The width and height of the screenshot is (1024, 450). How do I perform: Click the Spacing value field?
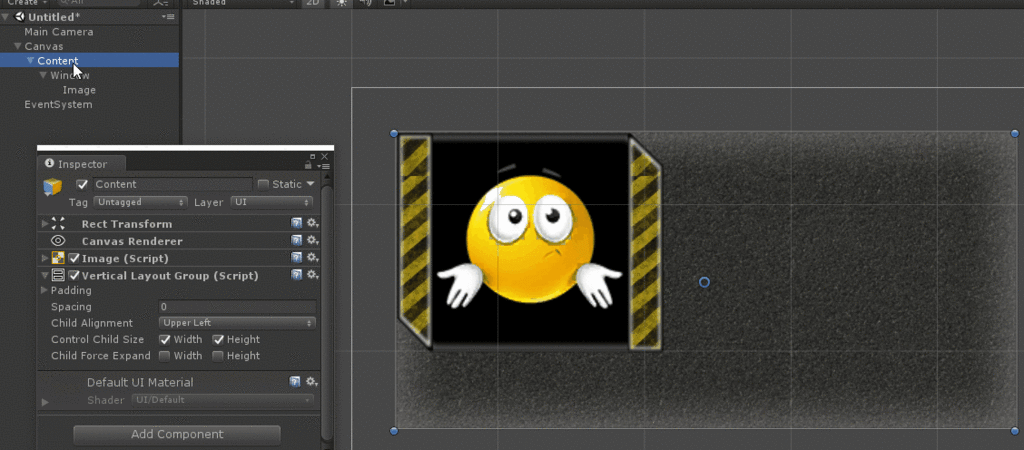coord(237,307)
